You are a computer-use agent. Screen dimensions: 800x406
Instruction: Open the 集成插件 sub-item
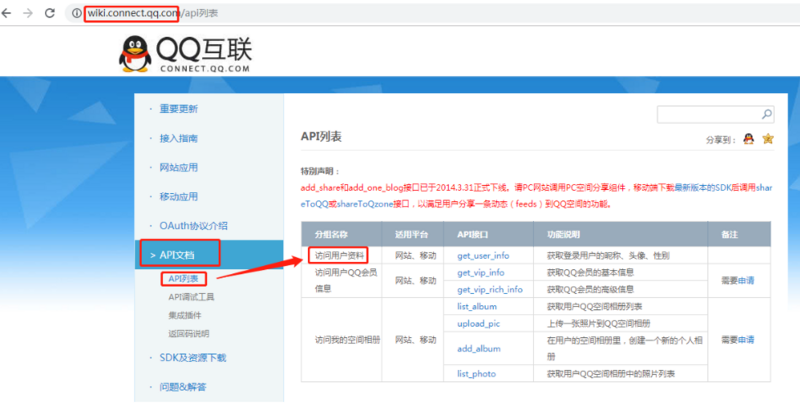(x=184, y=315)
